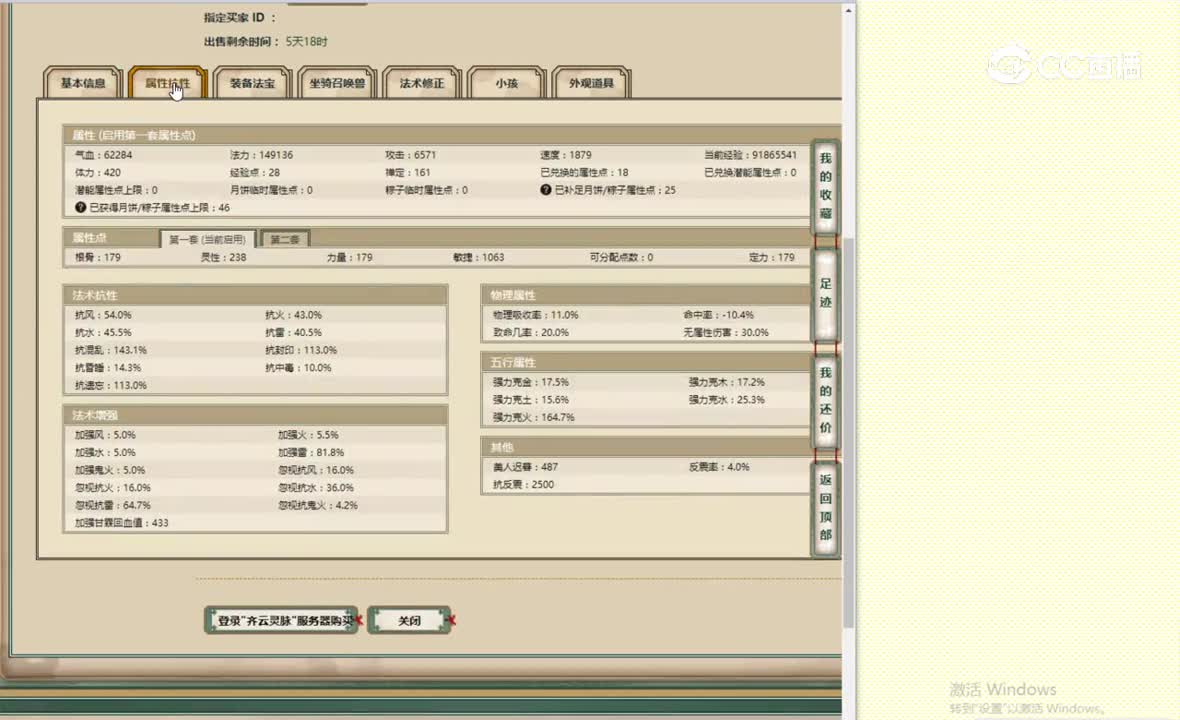This screenshot has width=1180, height=720.
Task: Click the 关闭 button
Action: 409,621
